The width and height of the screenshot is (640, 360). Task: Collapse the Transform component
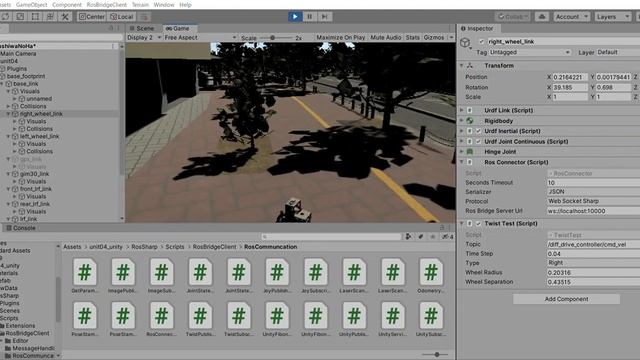pyautogui.click(x=462, y=65)
